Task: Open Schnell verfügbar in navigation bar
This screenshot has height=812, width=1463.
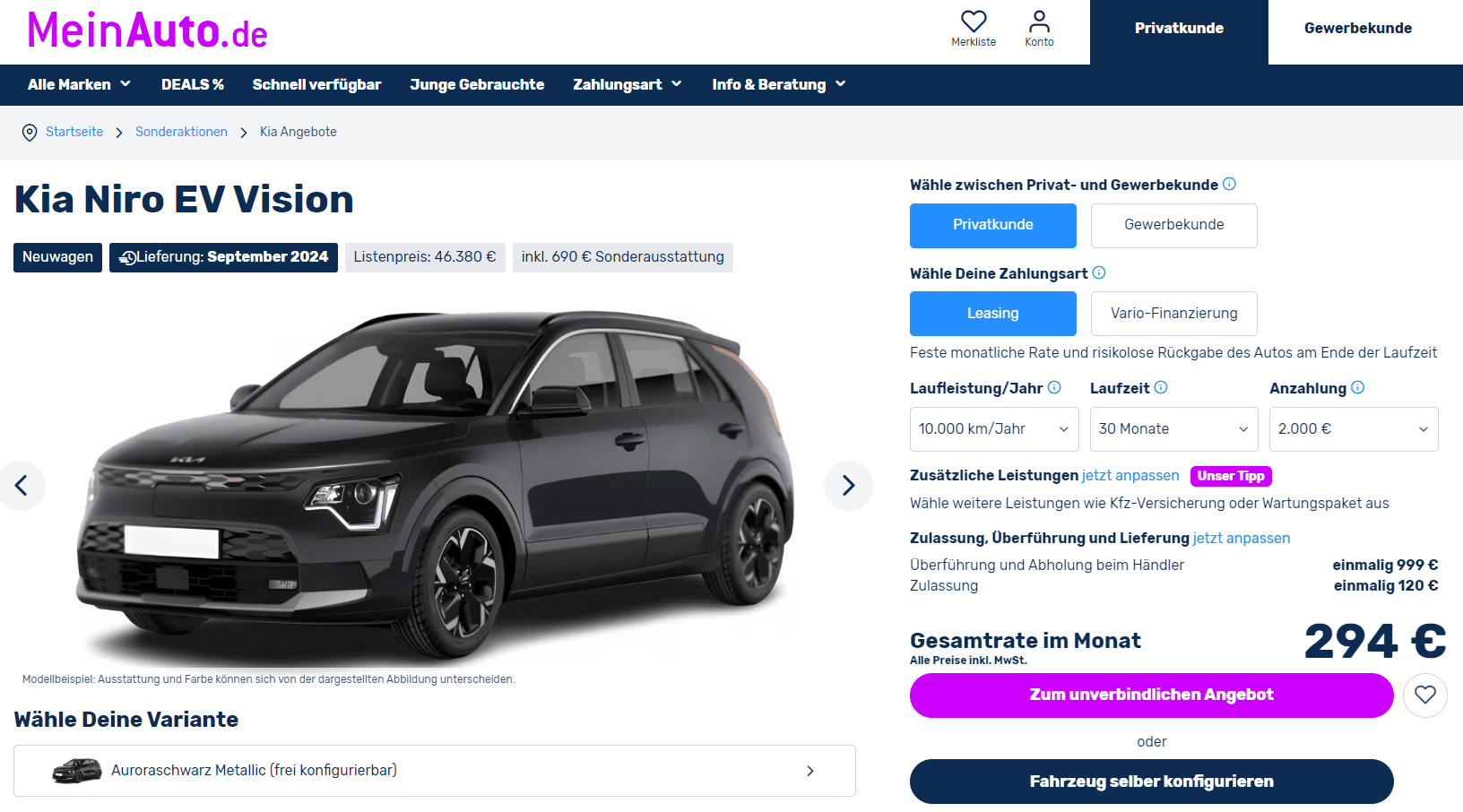Action: click(316, 84)
